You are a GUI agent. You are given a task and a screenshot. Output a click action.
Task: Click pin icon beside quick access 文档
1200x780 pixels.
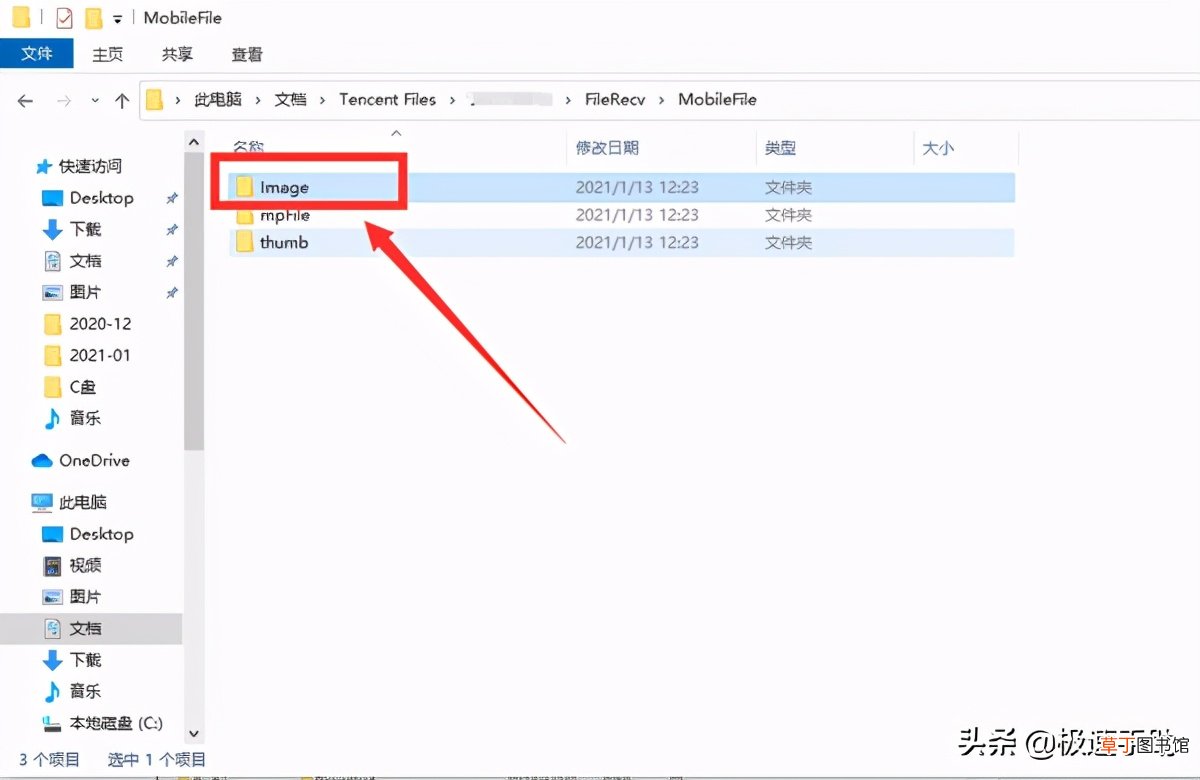coord(171,261)
